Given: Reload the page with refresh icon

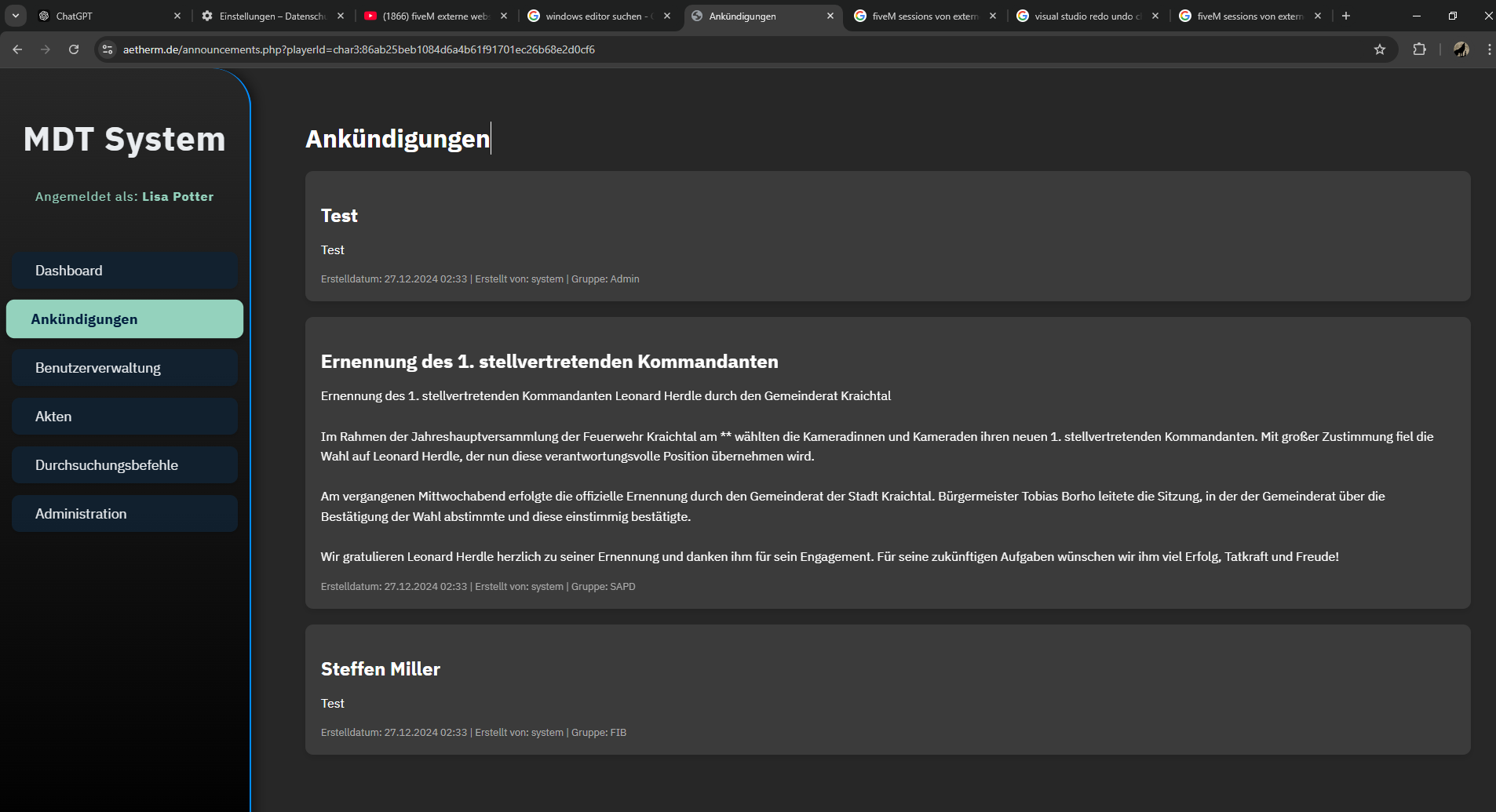Looking at the screenshot, I should 74,49.
